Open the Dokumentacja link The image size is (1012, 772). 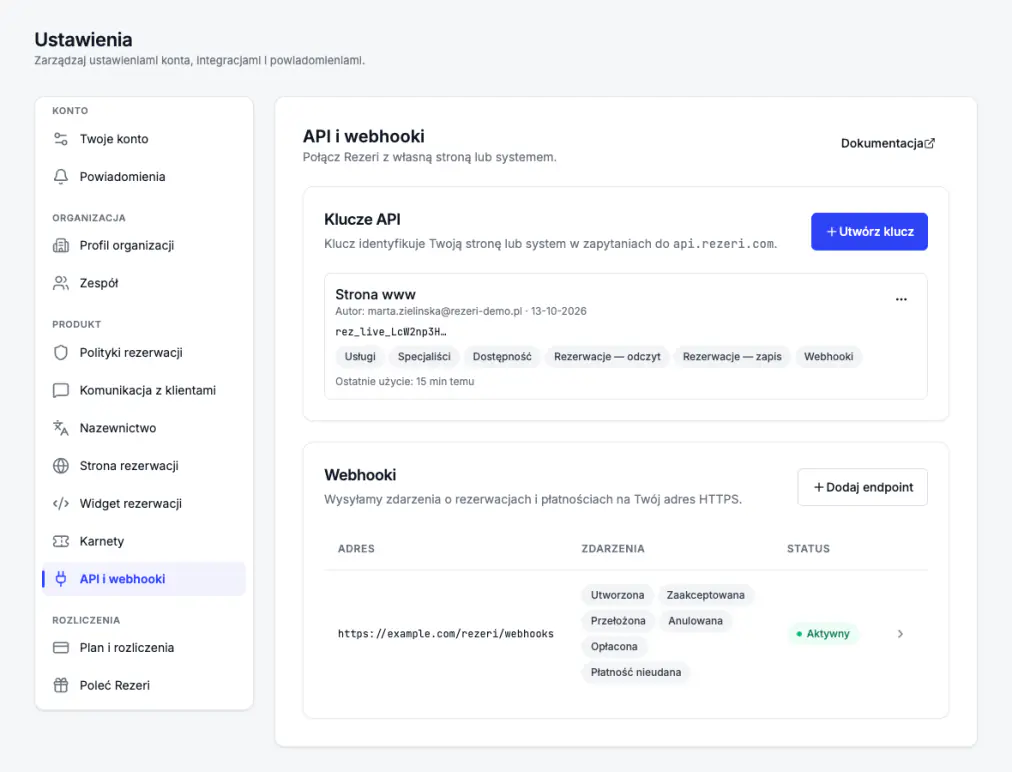point(887,143)
